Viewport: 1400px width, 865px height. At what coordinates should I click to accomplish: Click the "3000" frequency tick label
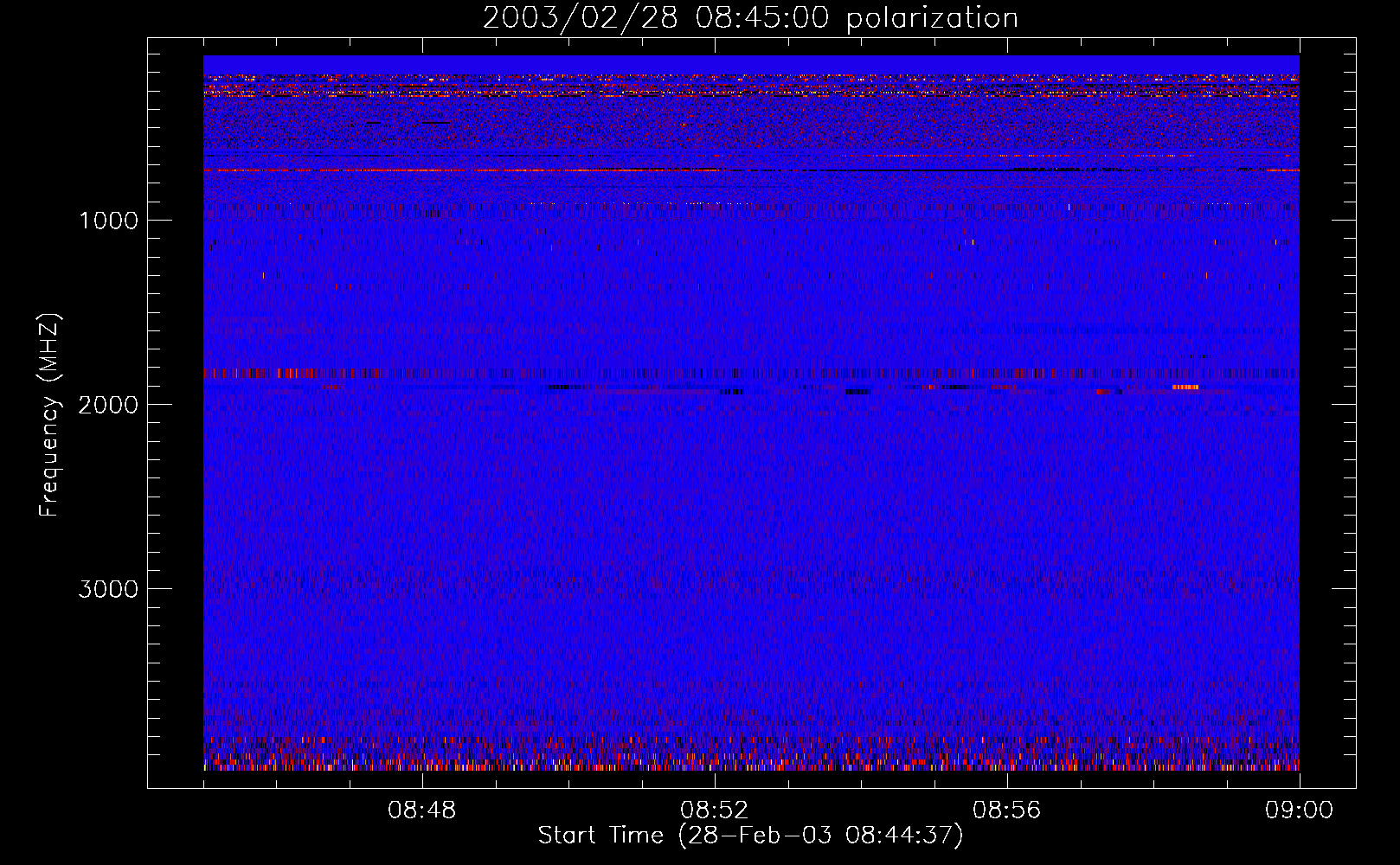point(108,589)
